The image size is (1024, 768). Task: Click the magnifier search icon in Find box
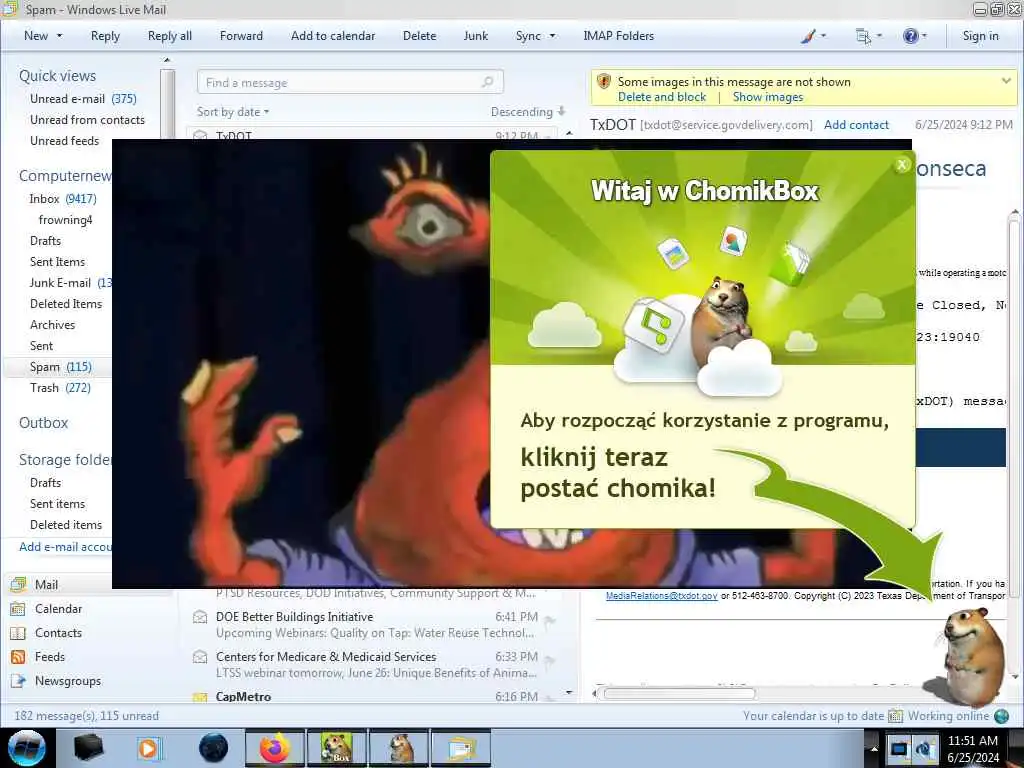point(487,82)
